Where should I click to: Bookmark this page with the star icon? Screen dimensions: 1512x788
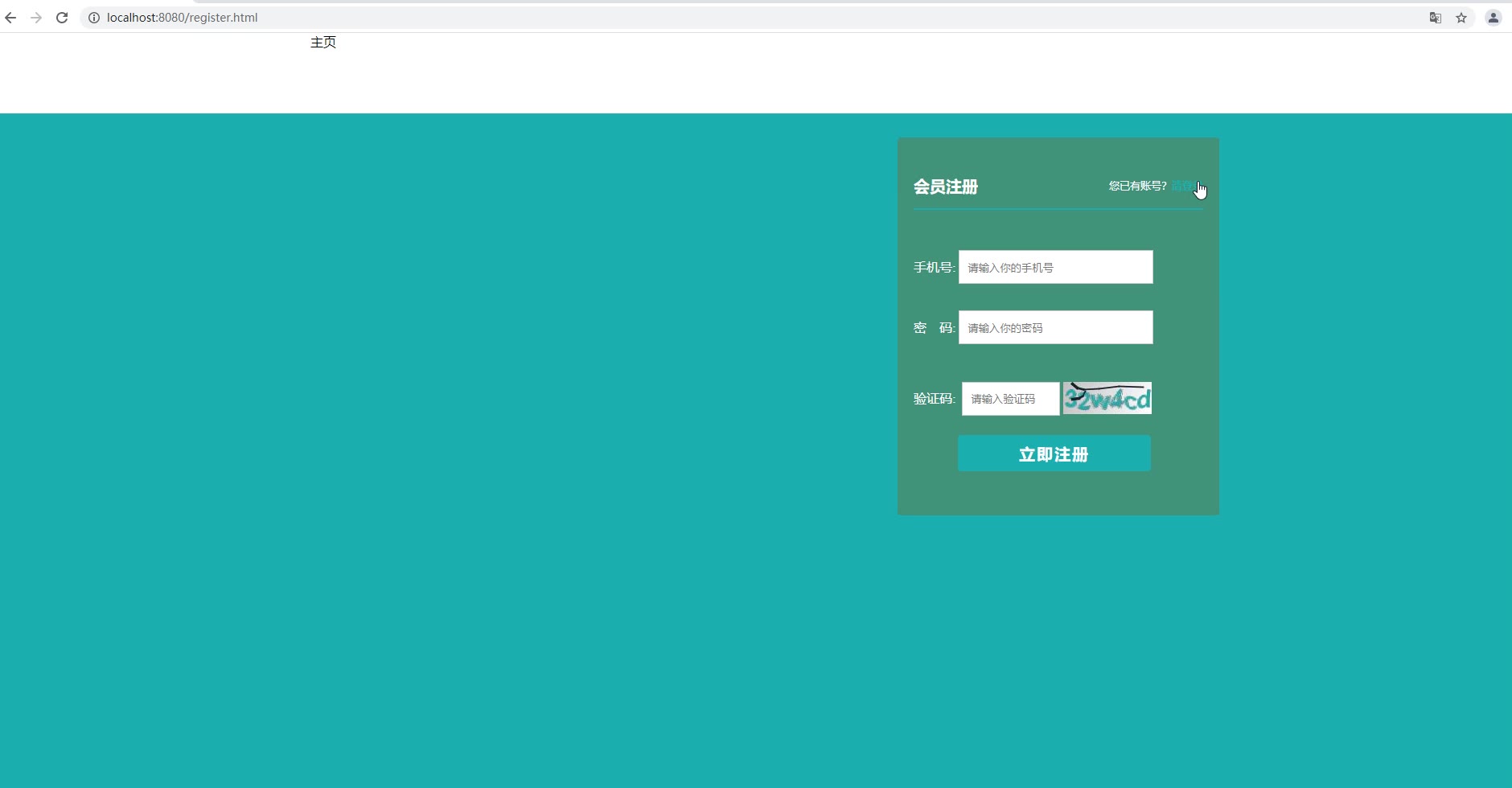pos(1461,18)
